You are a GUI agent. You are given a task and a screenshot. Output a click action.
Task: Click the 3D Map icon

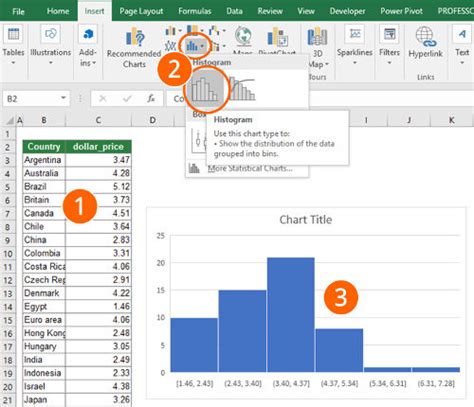click(x=317, y=36)
